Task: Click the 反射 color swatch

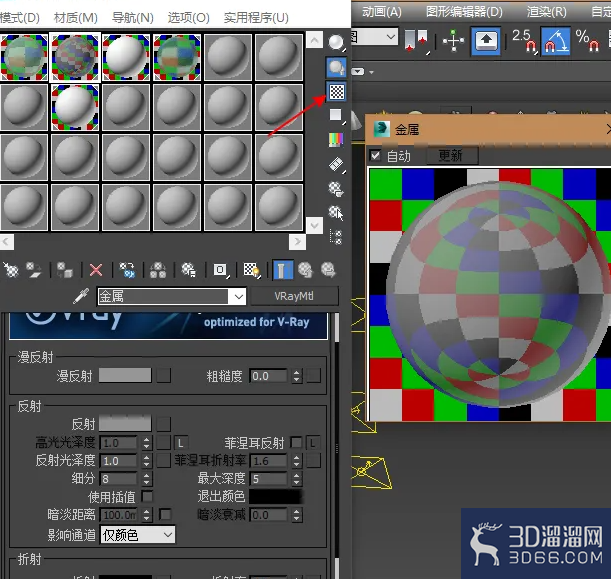Action: click(x=125, y=423)
